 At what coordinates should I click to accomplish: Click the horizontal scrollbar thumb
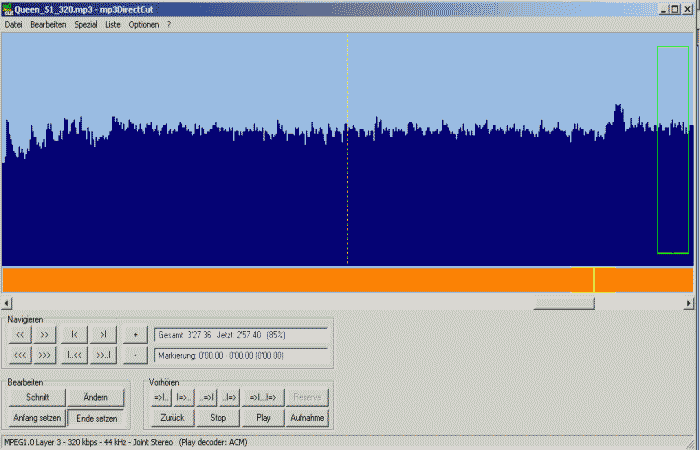tap(564, 303)
